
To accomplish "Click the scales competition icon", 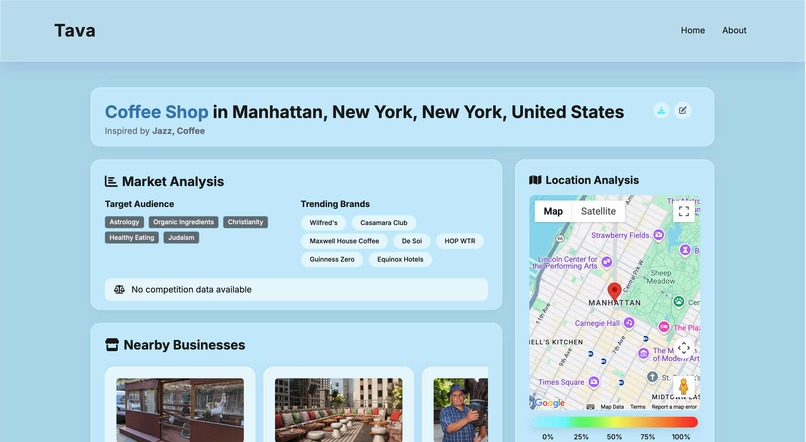I will (x=119, y=289).
